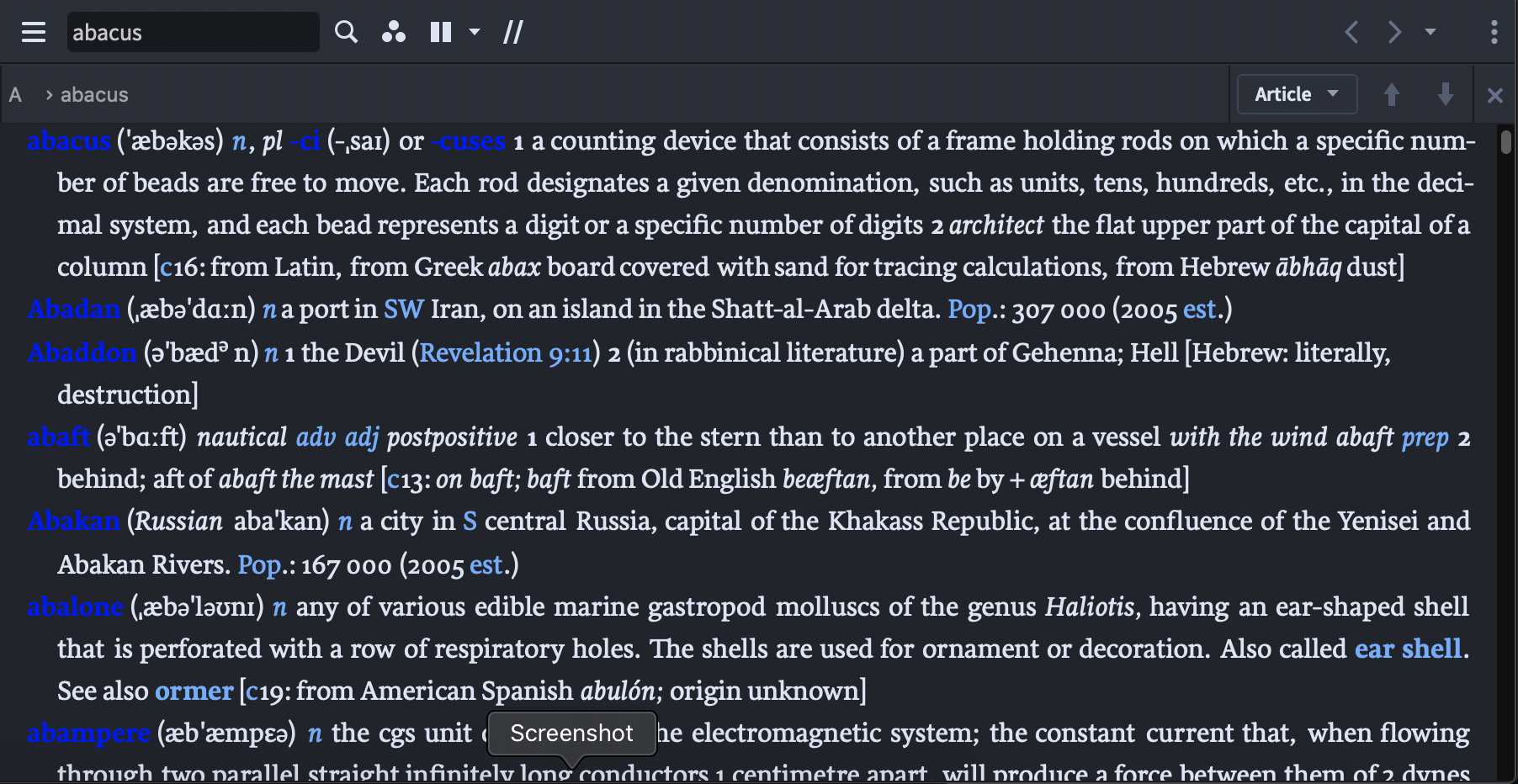Click est. link in Abadan entry
This screenshot has width=1518, height=784.
[x=1201, y=310]
